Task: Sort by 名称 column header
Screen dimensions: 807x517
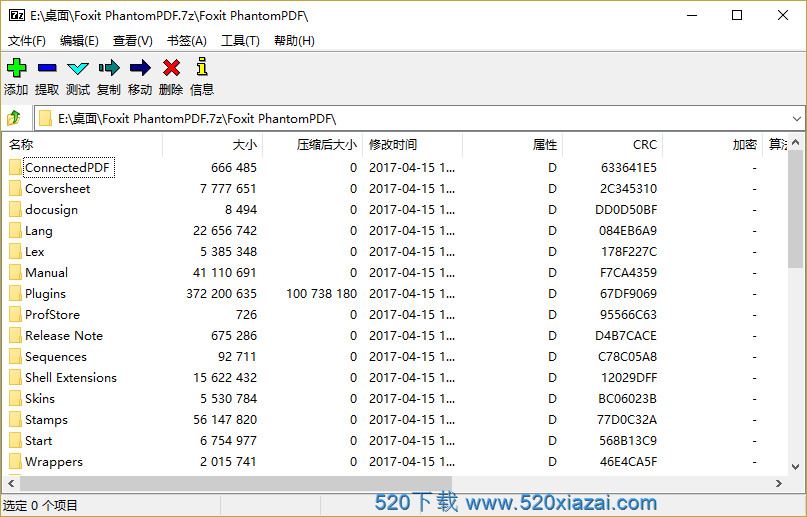Action: click(x=82, y=145)
